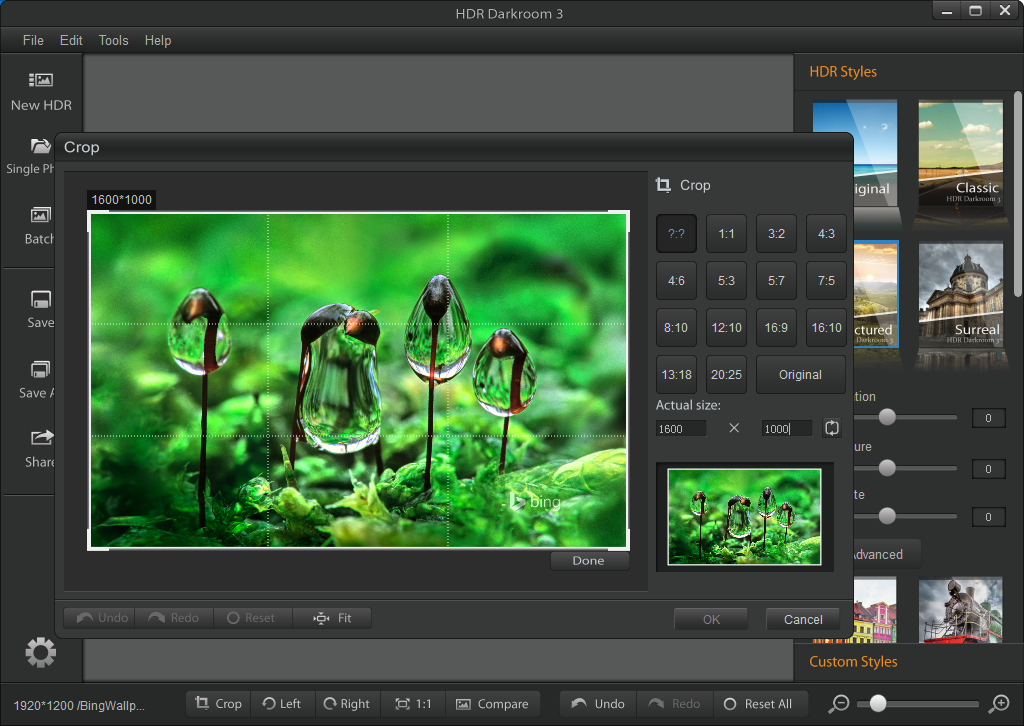Select the 8:10 crop ratio
This screenshot has width=1024, height=726.
[x=676, y=328]
